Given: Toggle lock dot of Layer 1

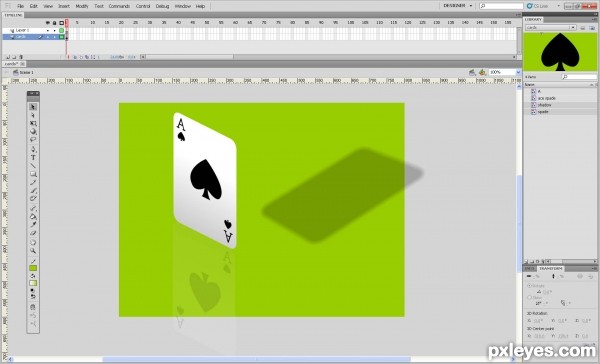Looking at the screenshot, I should (x=55, y=30).
